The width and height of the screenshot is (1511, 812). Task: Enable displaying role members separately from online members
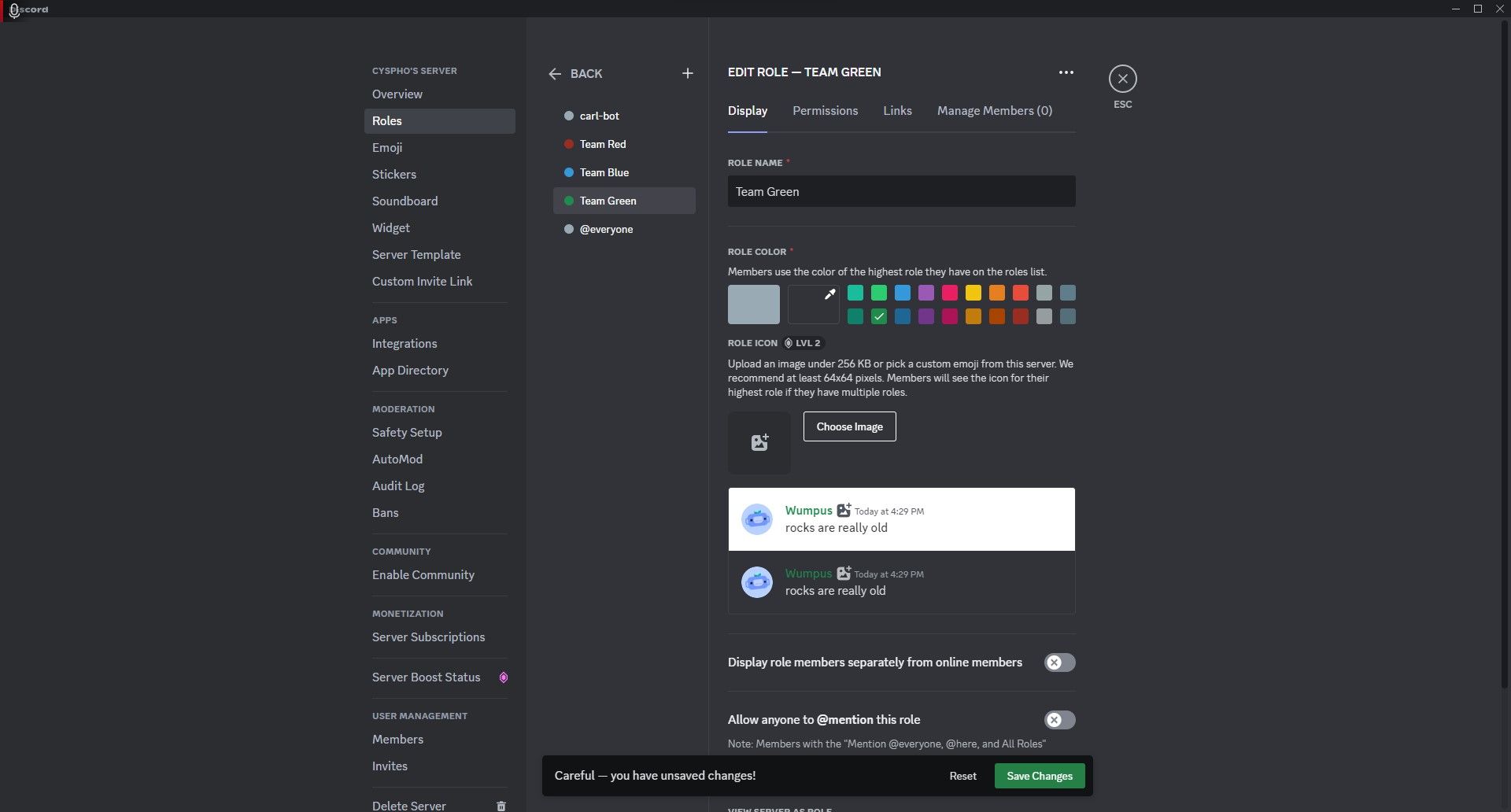1059,663
